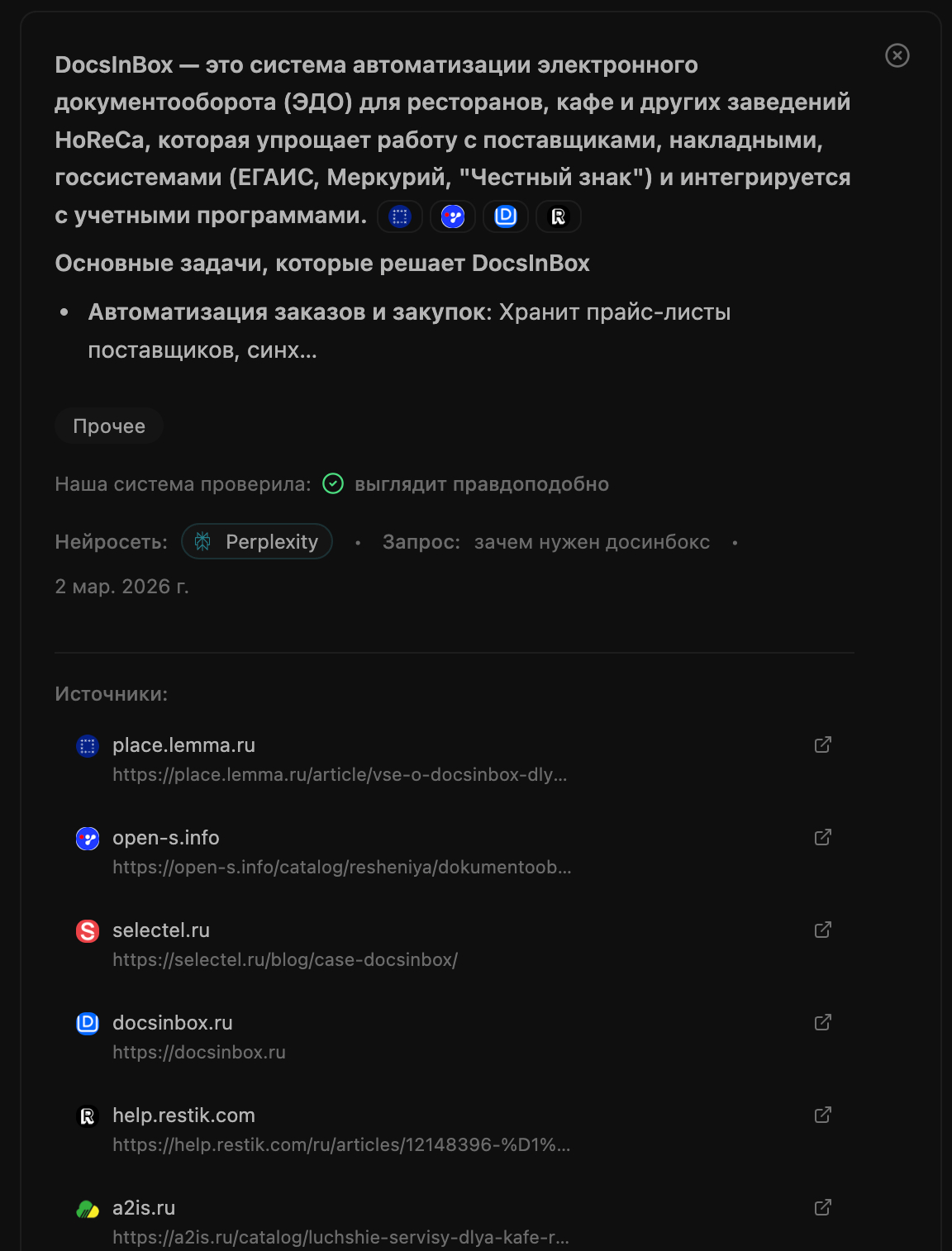Click the docsinbox citation badge in answer
Viewport: 952px width, 1251px height.
(x=506, y=216)
